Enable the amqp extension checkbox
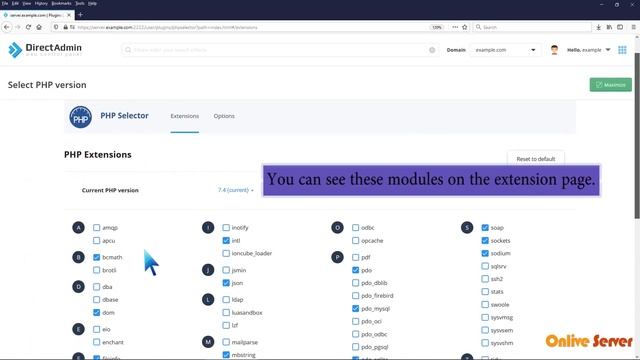640x360 pixels. (x=96, y=227)
